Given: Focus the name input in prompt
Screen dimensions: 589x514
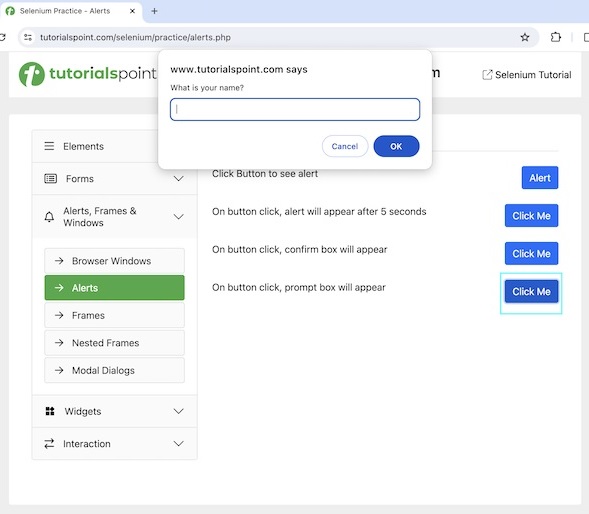Looking at the screenshot, I should (x=295, y=109).
